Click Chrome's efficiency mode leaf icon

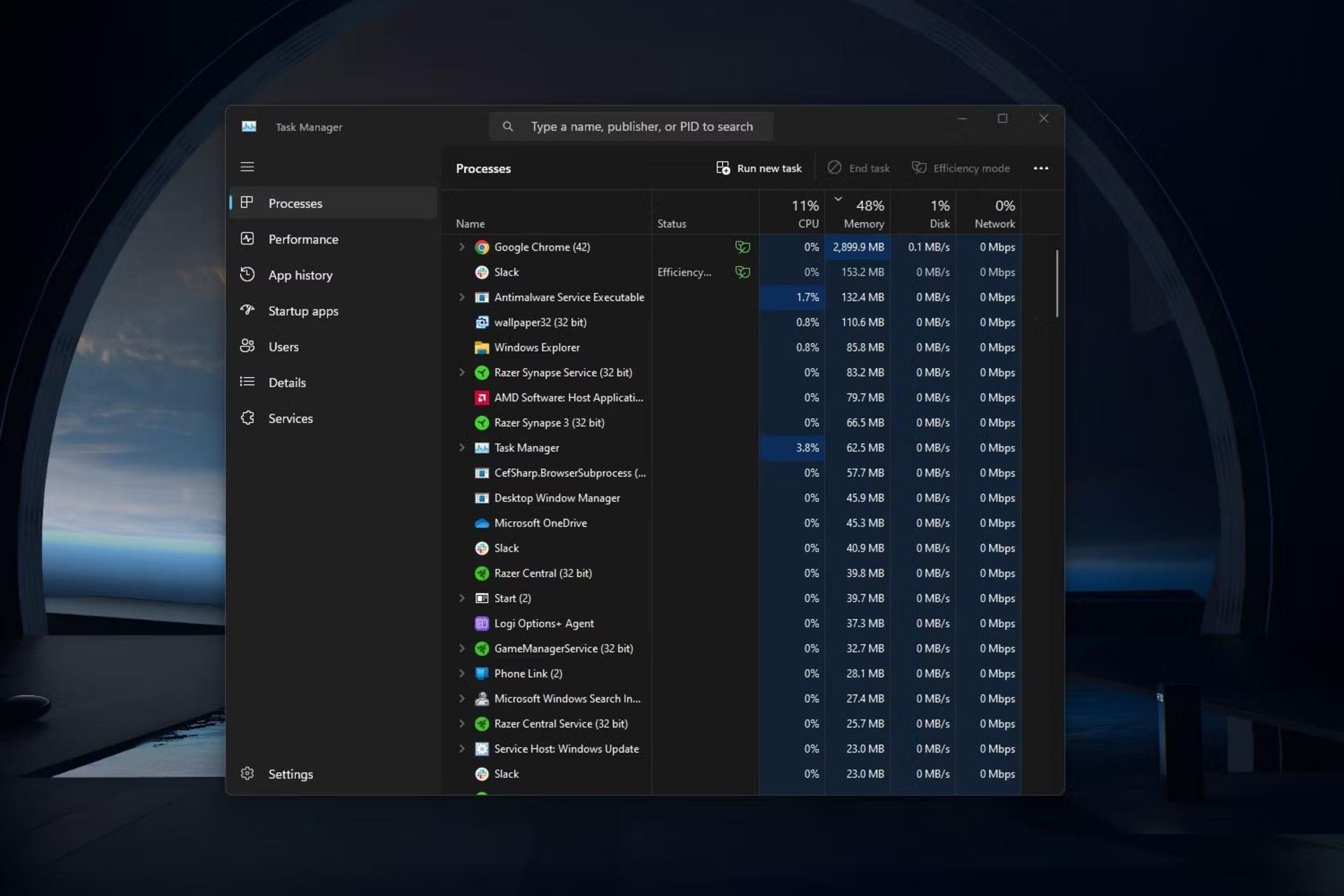point(742,247)
